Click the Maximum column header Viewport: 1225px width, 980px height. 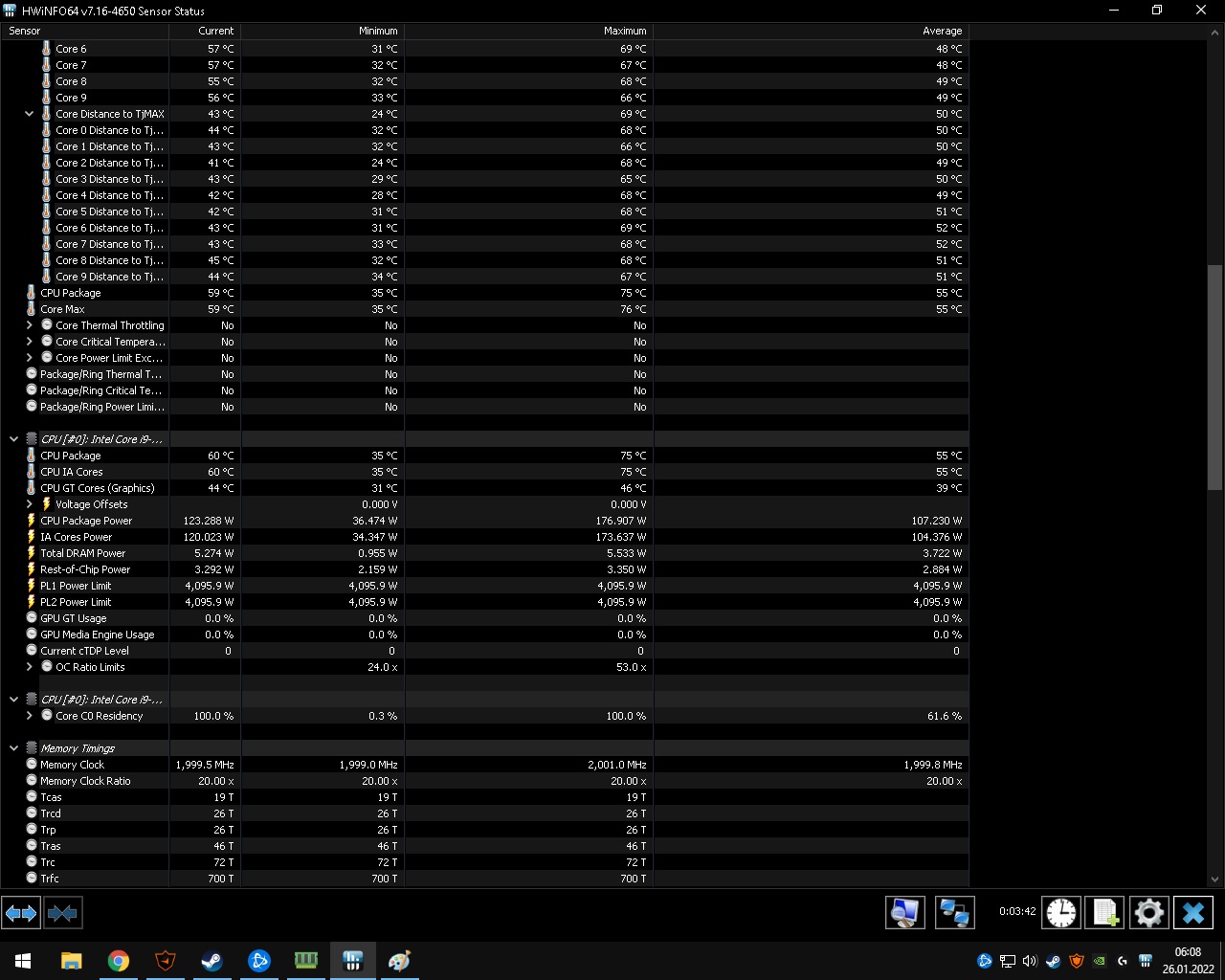(528, 31)
